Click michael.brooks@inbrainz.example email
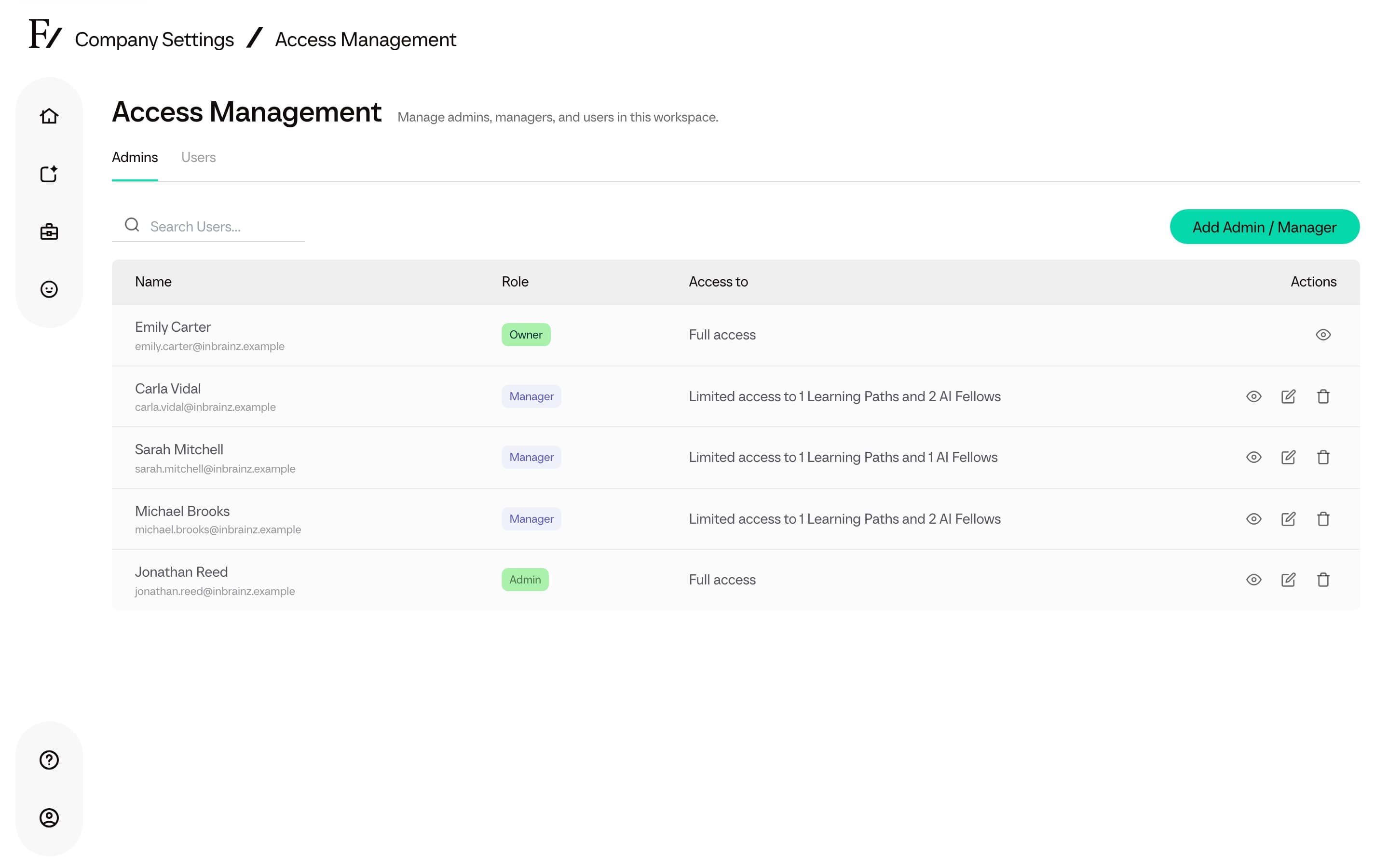Viewport: 1389px width, 868px height. [x=218, y=529]
